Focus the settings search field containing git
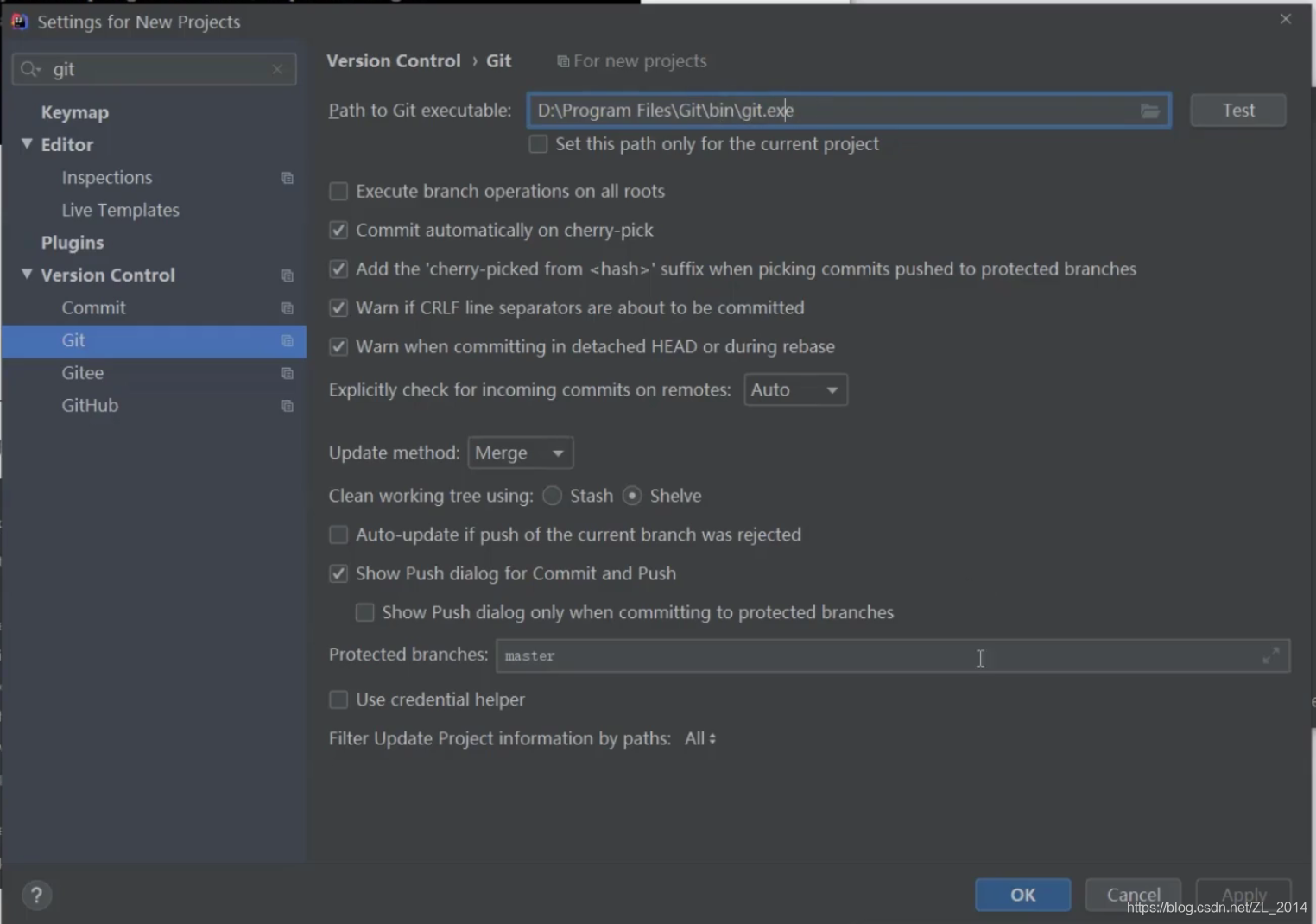Screen dimensions: 1316x924 click(154, 69)
